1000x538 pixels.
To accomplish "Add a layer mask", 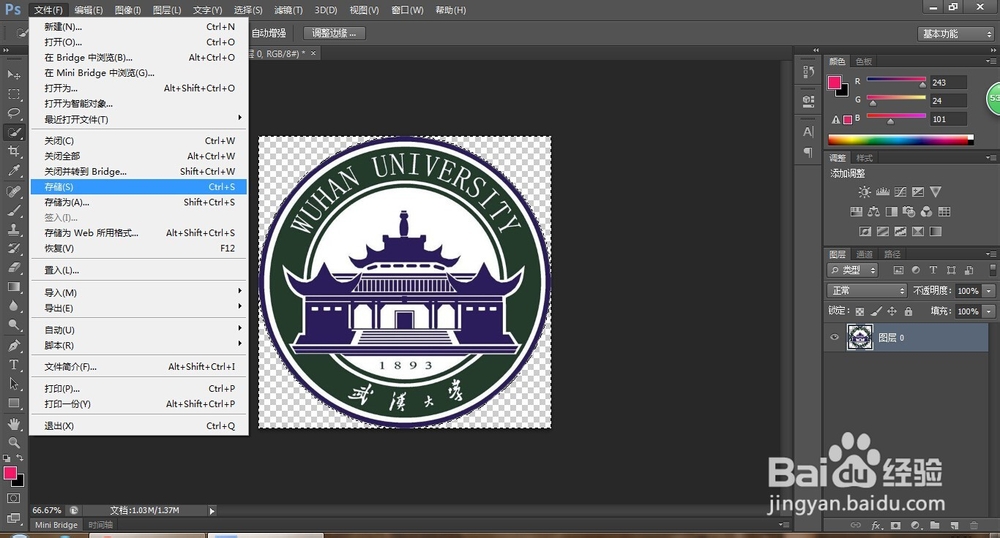I will (895, 525).
